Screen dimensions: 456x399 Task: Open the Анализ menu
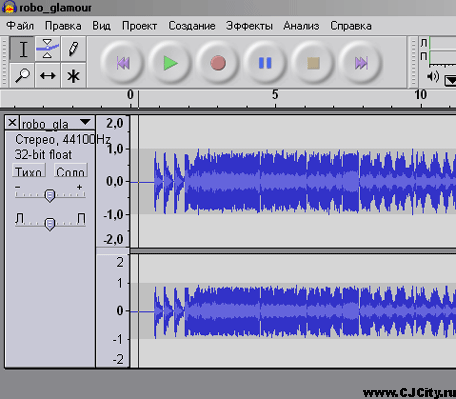tap(301, 26)
